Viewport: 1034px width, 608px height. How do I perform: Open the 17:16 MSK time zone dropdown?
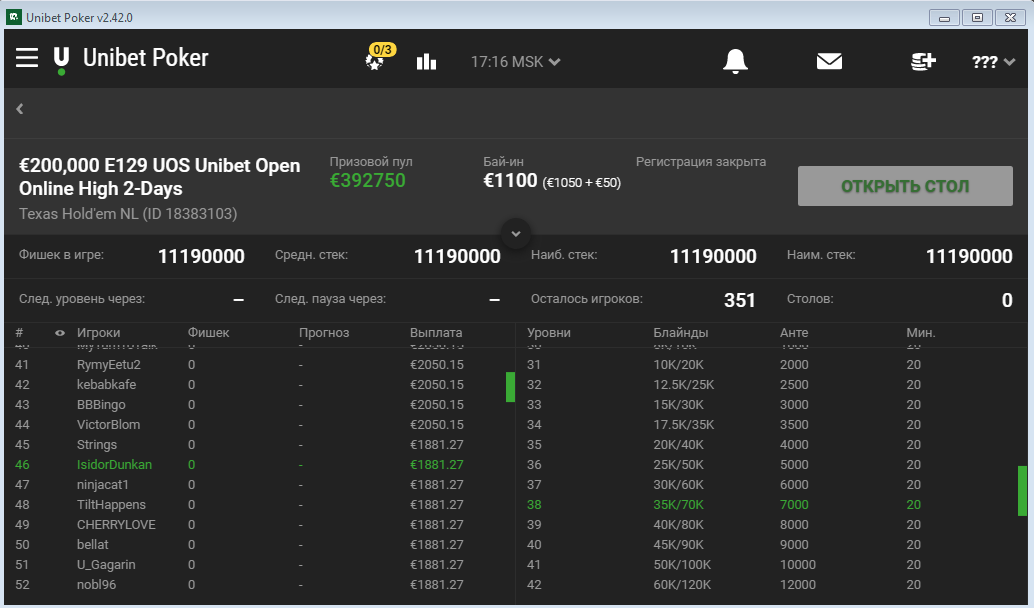click(515, 62)
